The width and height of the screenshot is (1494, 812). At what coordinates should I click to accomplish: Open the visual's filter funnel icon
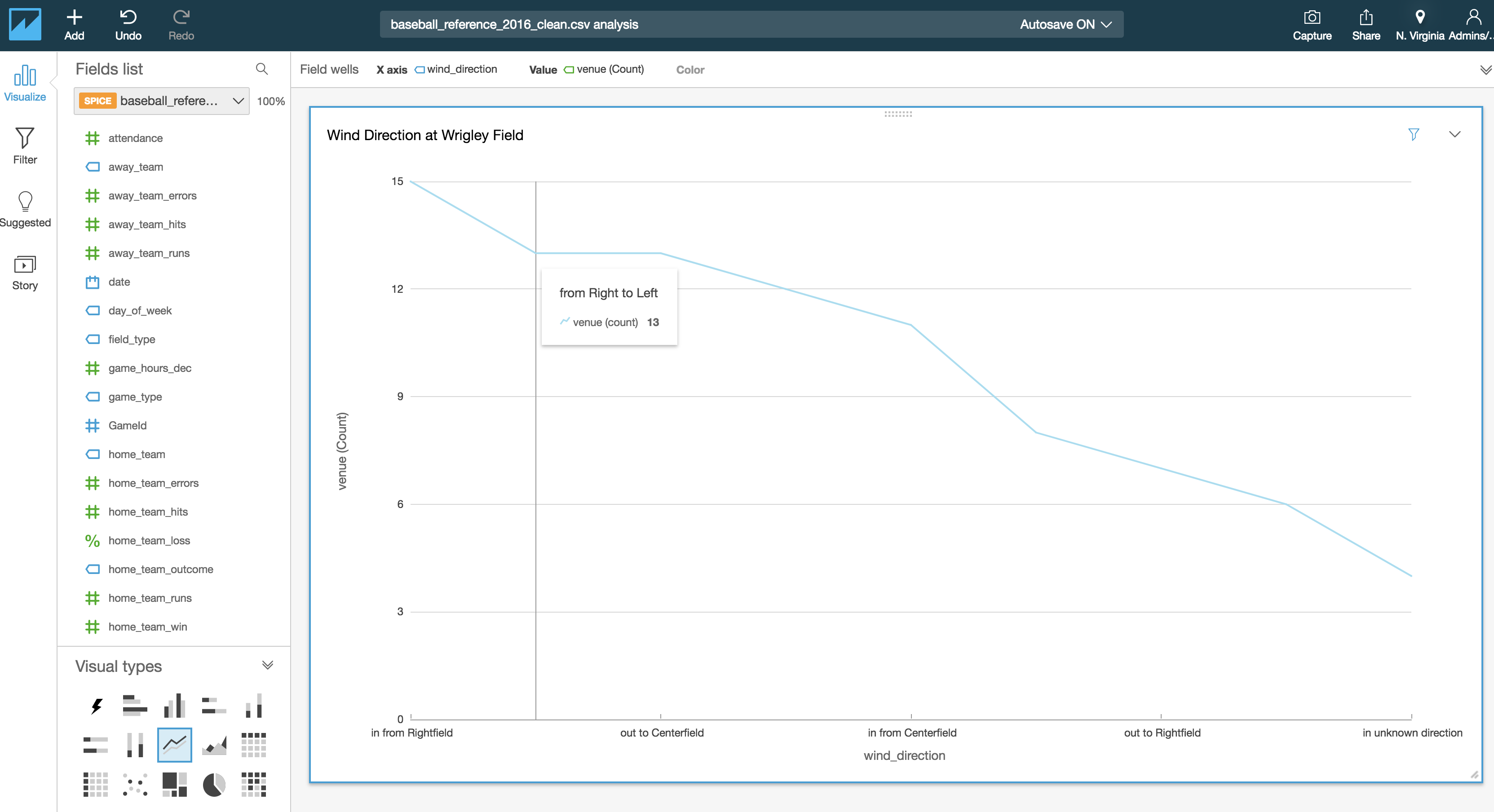1414,135
